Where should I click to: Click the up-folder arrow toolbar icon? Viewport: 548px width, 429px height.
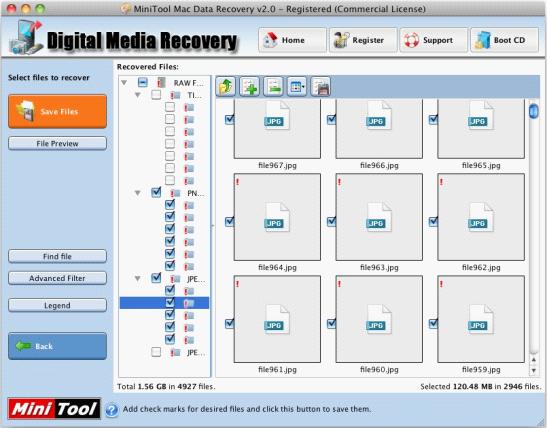[x=225, y=86]
